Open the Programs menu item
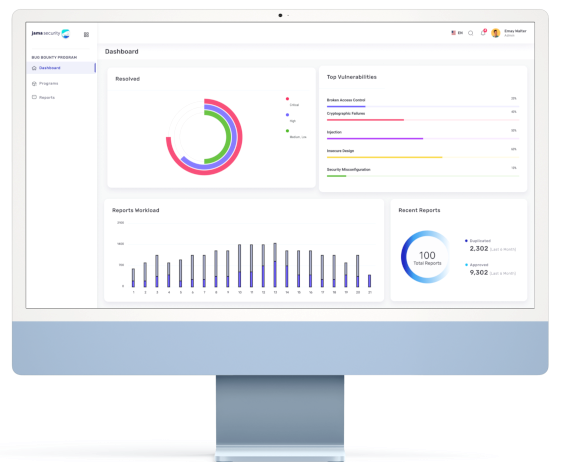561x462 pixels. point(48,83)
